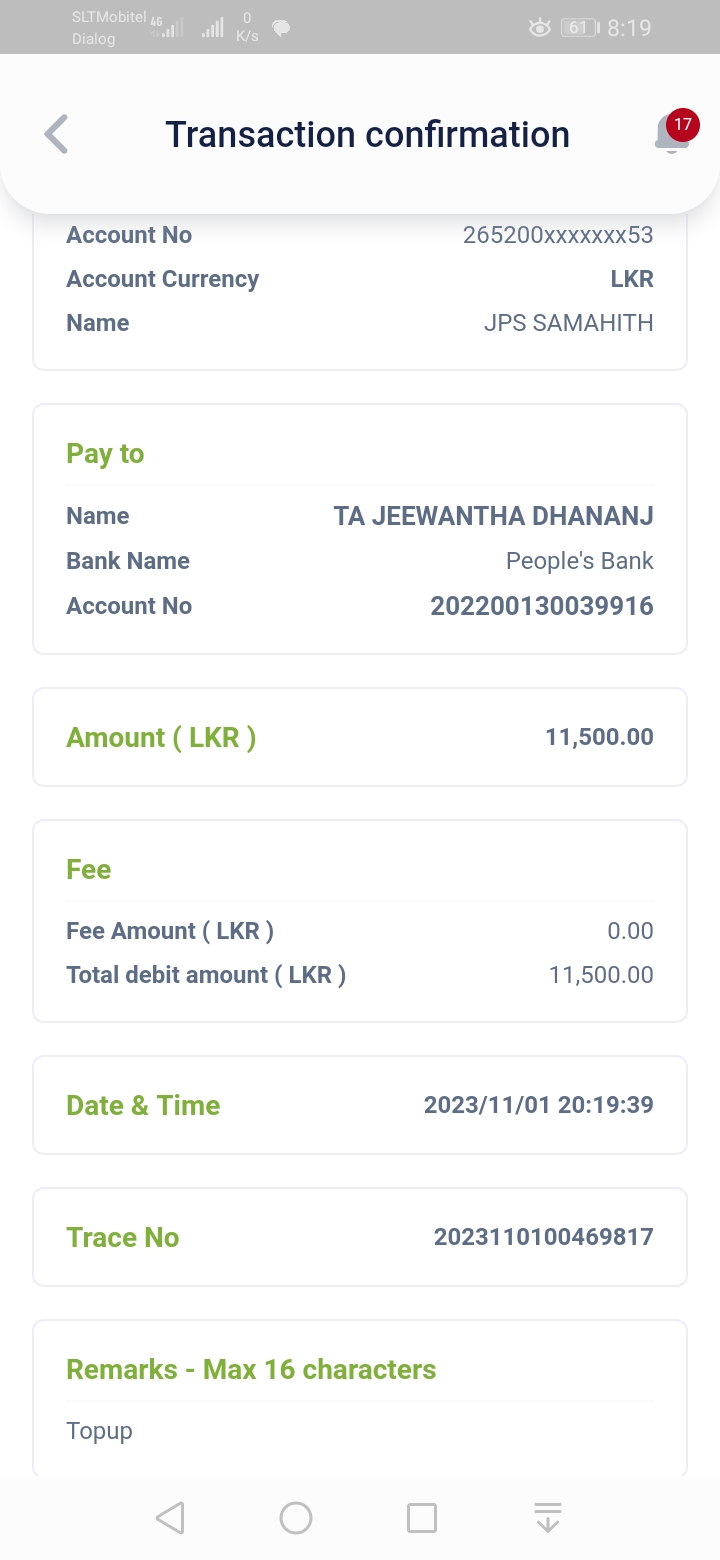Screen dimensions: 720x1560
Task: Tap the masked source account number
Action: pos(557,235)
